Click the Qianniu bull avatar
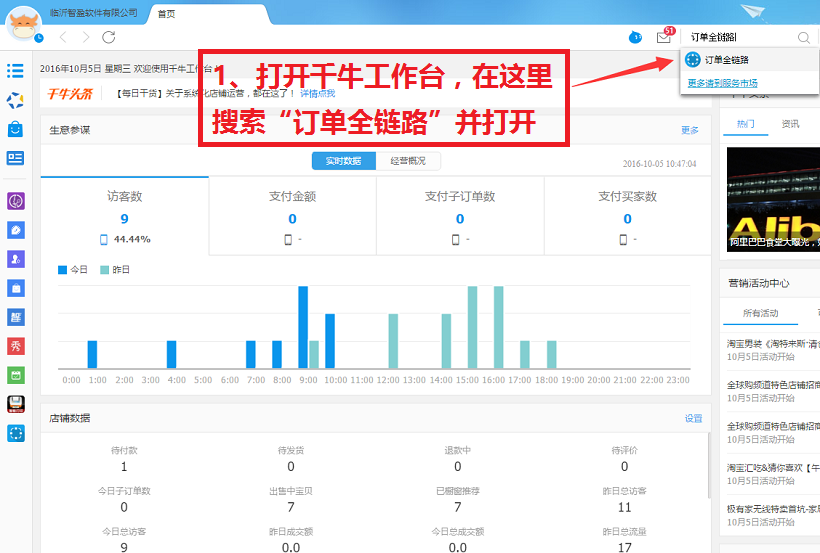The width and height of the screenshot is (820, 553). tap(23, 24)
